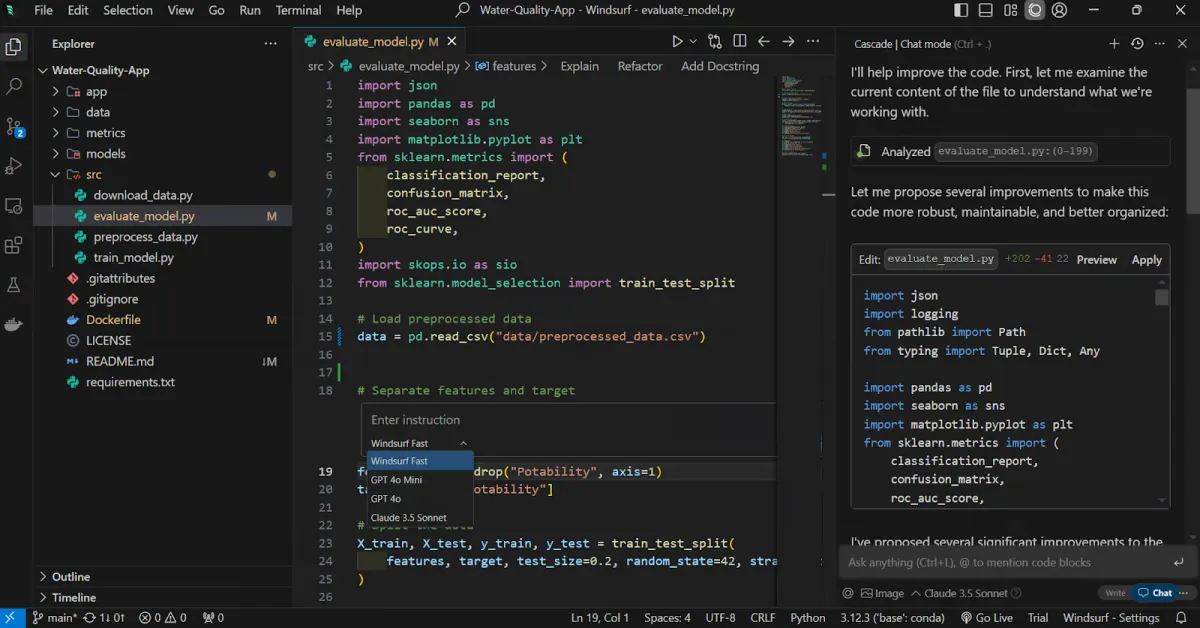Choose Claude 3.5 Sonnet from model list
The height and width of the screenshot is (628, 1200).
coord(420,517)
